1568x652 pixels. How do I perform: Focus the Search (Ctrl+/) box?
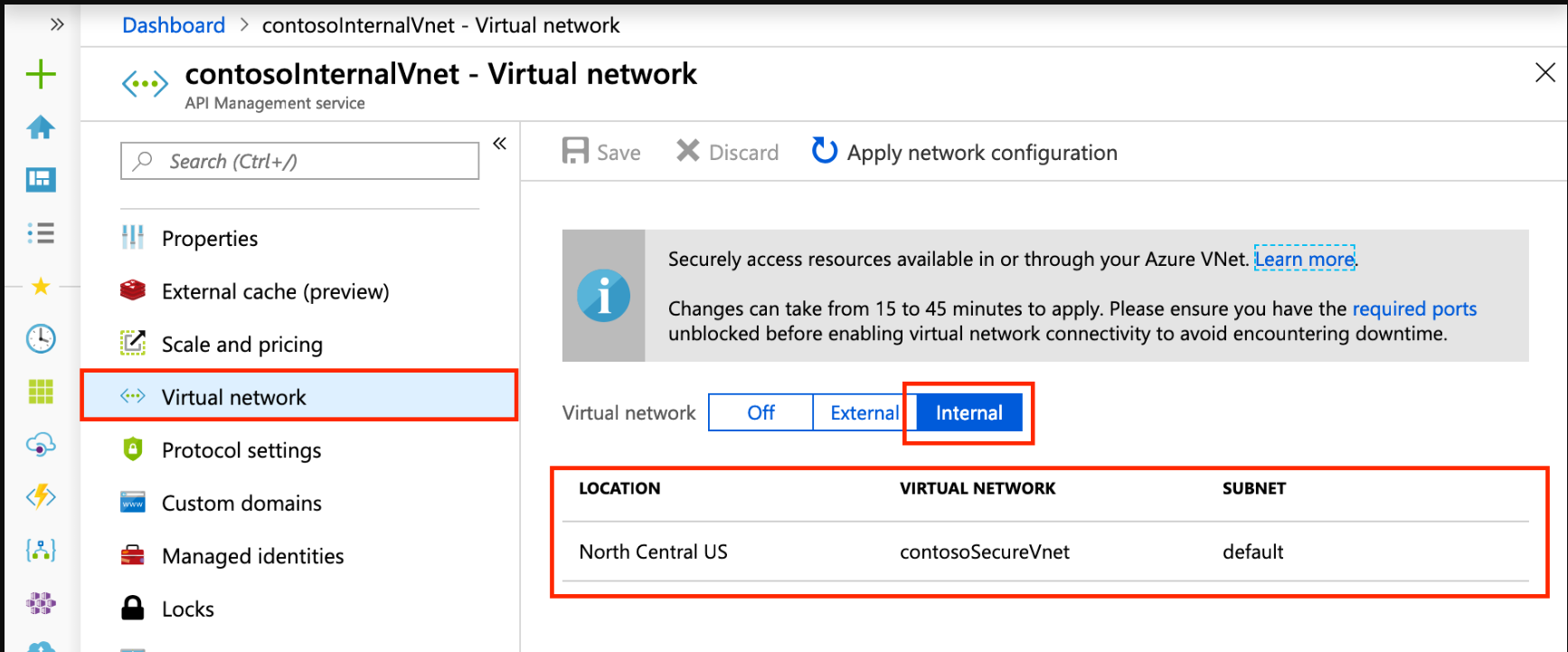coord(299,161)
